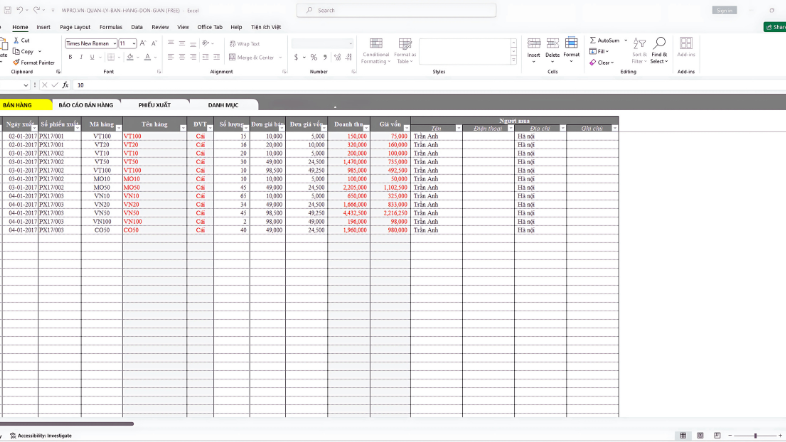Click the Share button
This screenshot has width=786, height=442.
[775, 27]
